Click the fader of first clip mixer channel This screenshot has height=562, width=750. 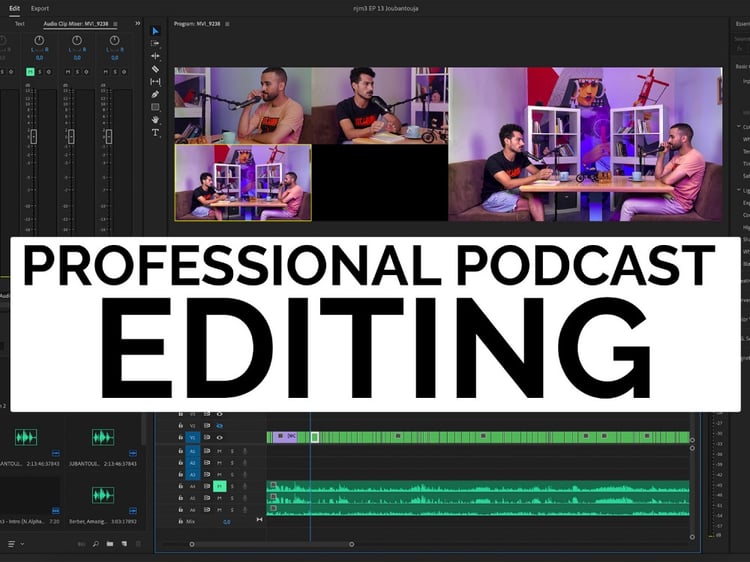click(x=33, y=137)
